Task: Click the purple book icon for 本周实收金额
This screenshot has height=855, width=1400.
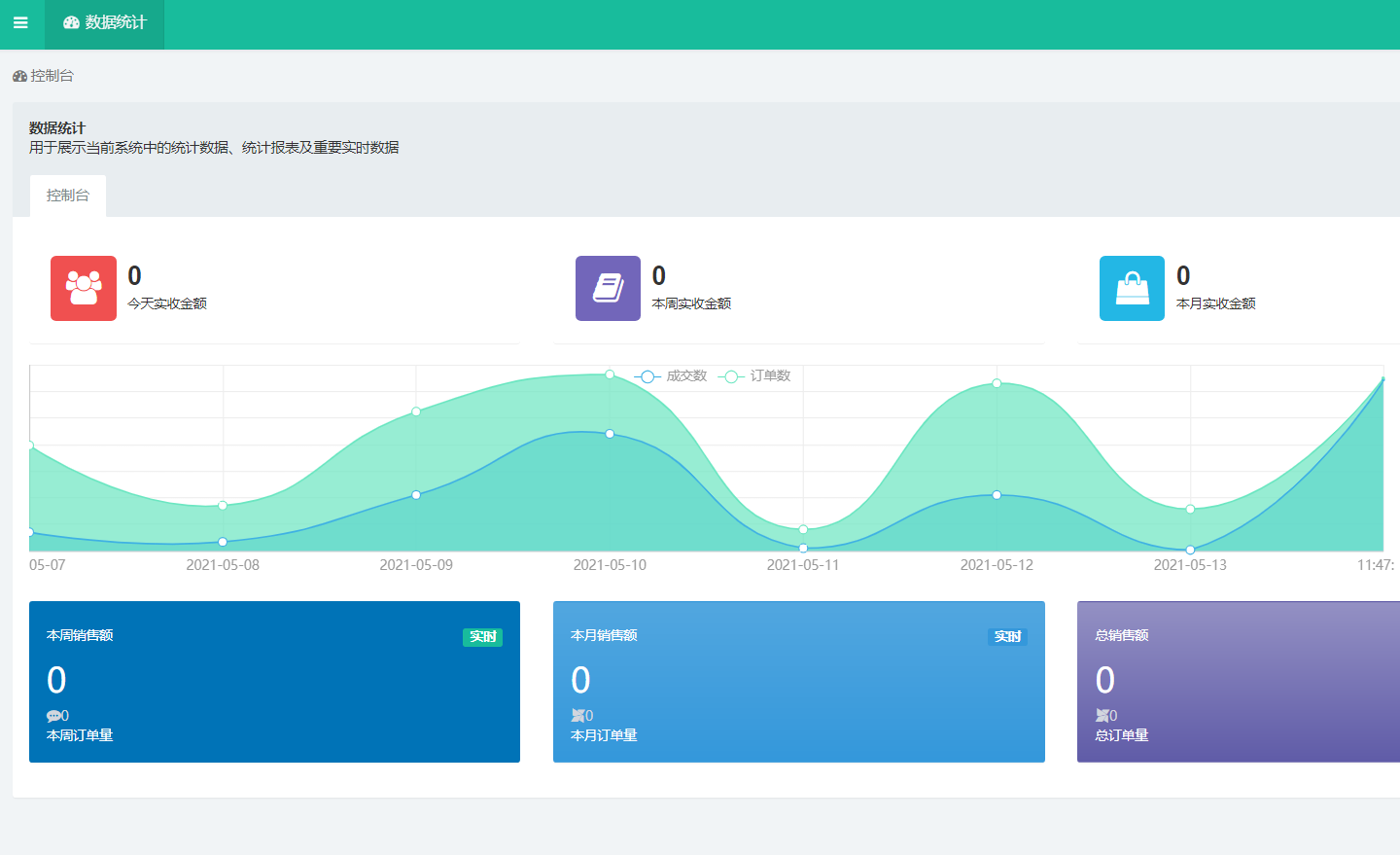Action: tap(608, 288)
